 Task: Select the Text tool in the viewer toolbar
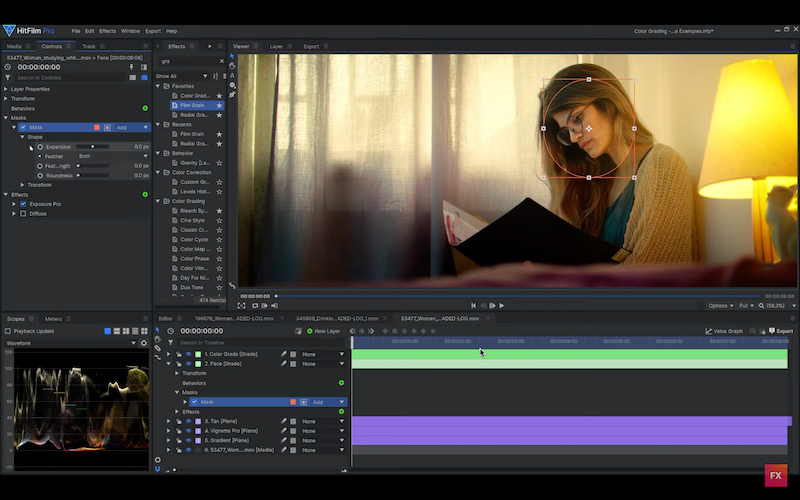click(232, 76)
